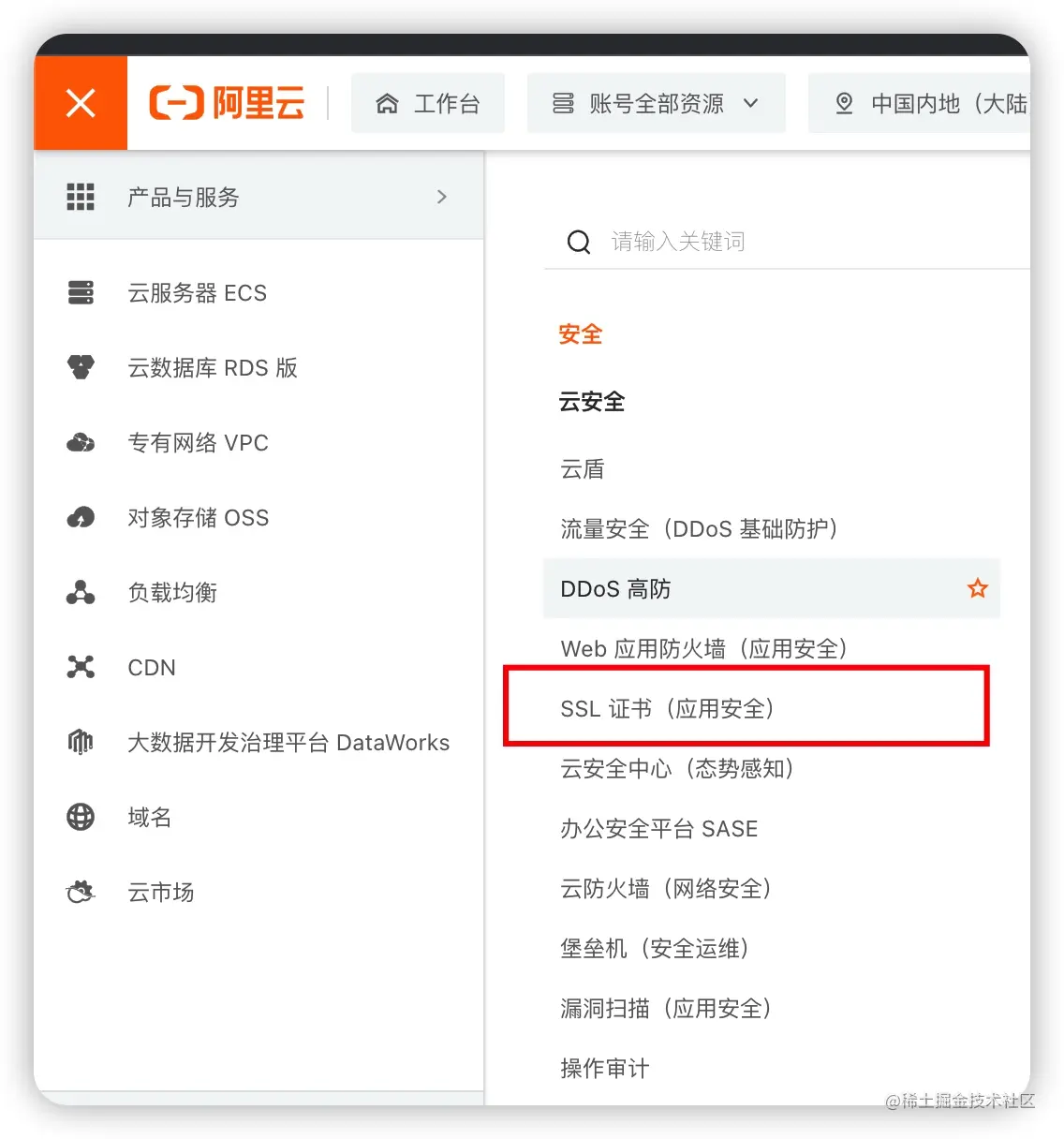The height and width of the screenshot is (1139, 1064).
Task: Select 对象存储 OSS in the sidebar
Action: pyautogui.click(x=198, y=517)
